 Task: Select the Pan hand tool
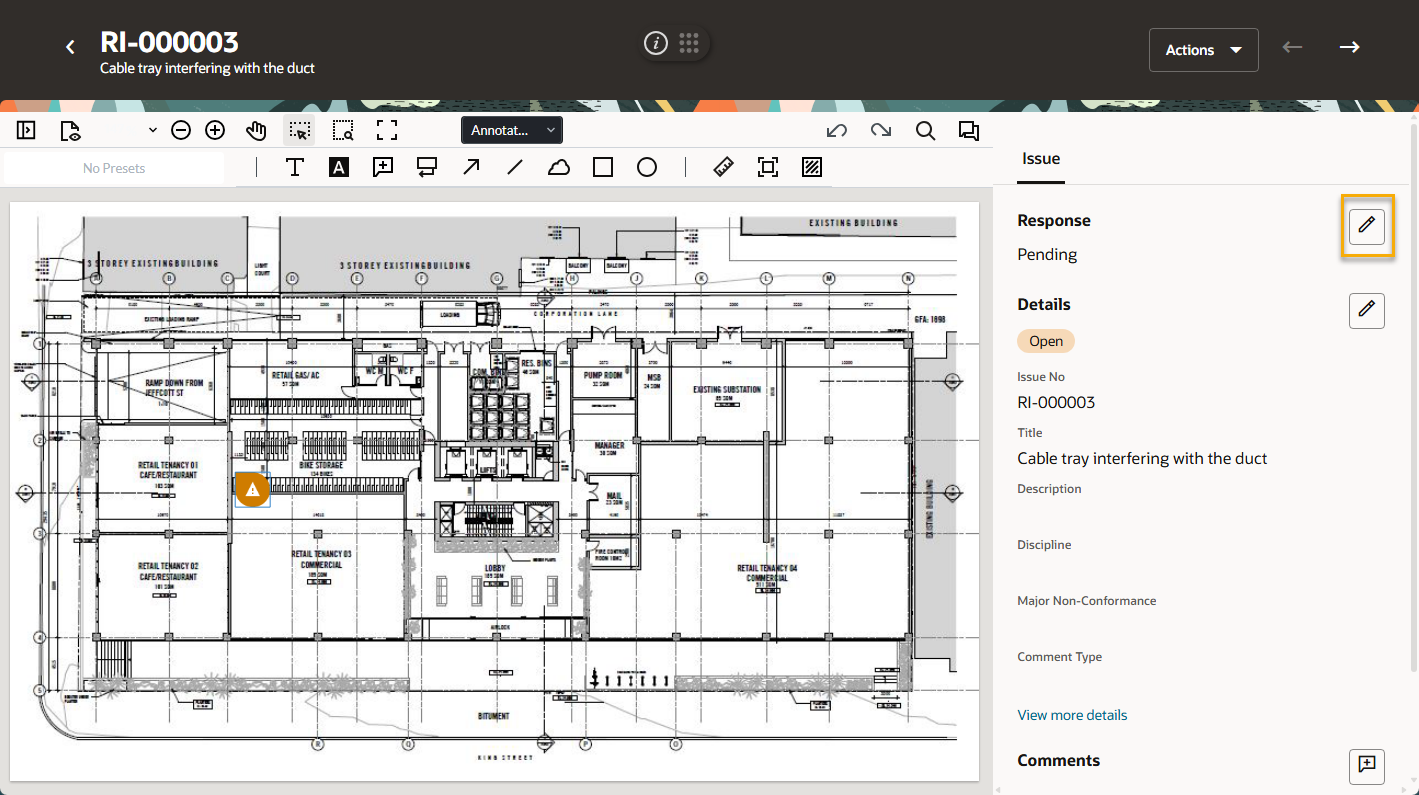(257, 130)
